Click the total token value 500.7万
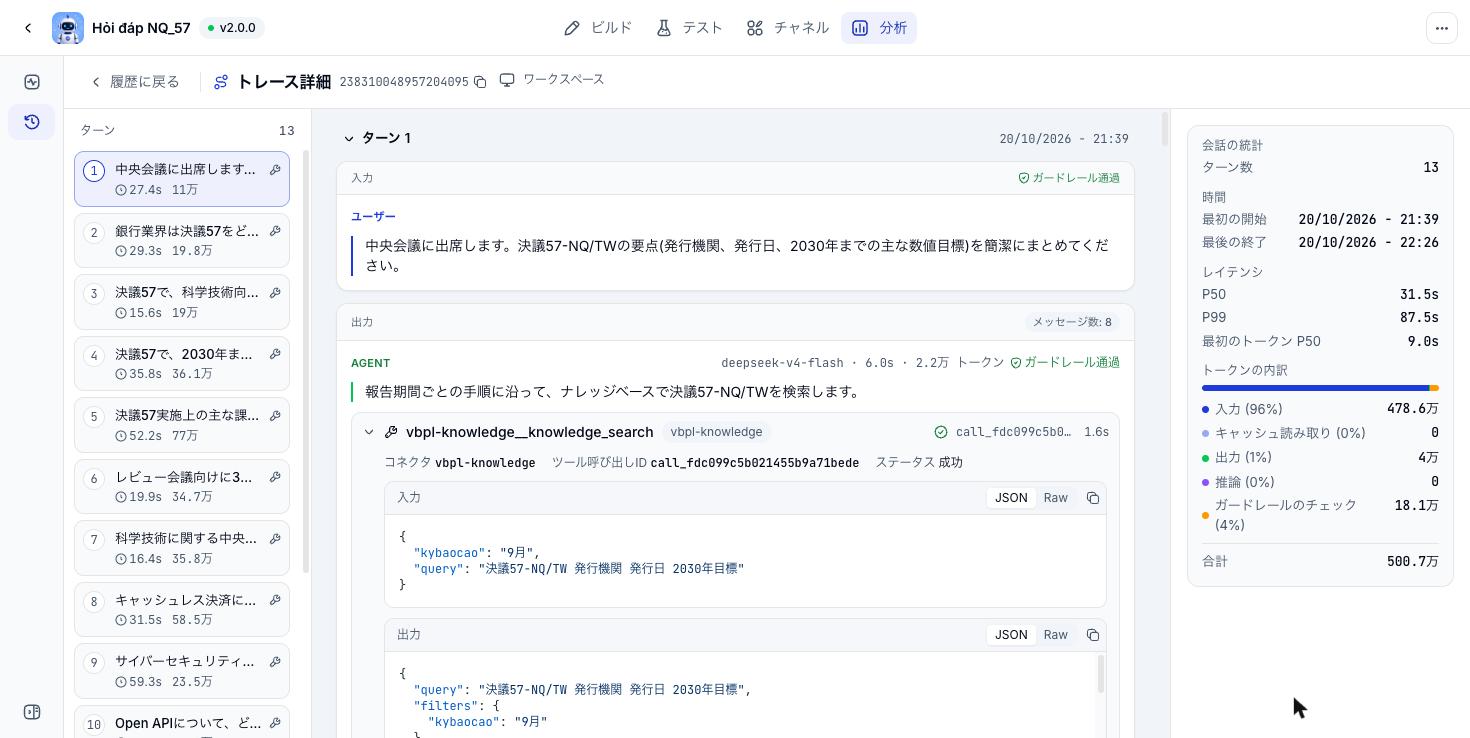Image resolution: width=1470 pixels, height=738 pixels. (x=1412, y=562)
